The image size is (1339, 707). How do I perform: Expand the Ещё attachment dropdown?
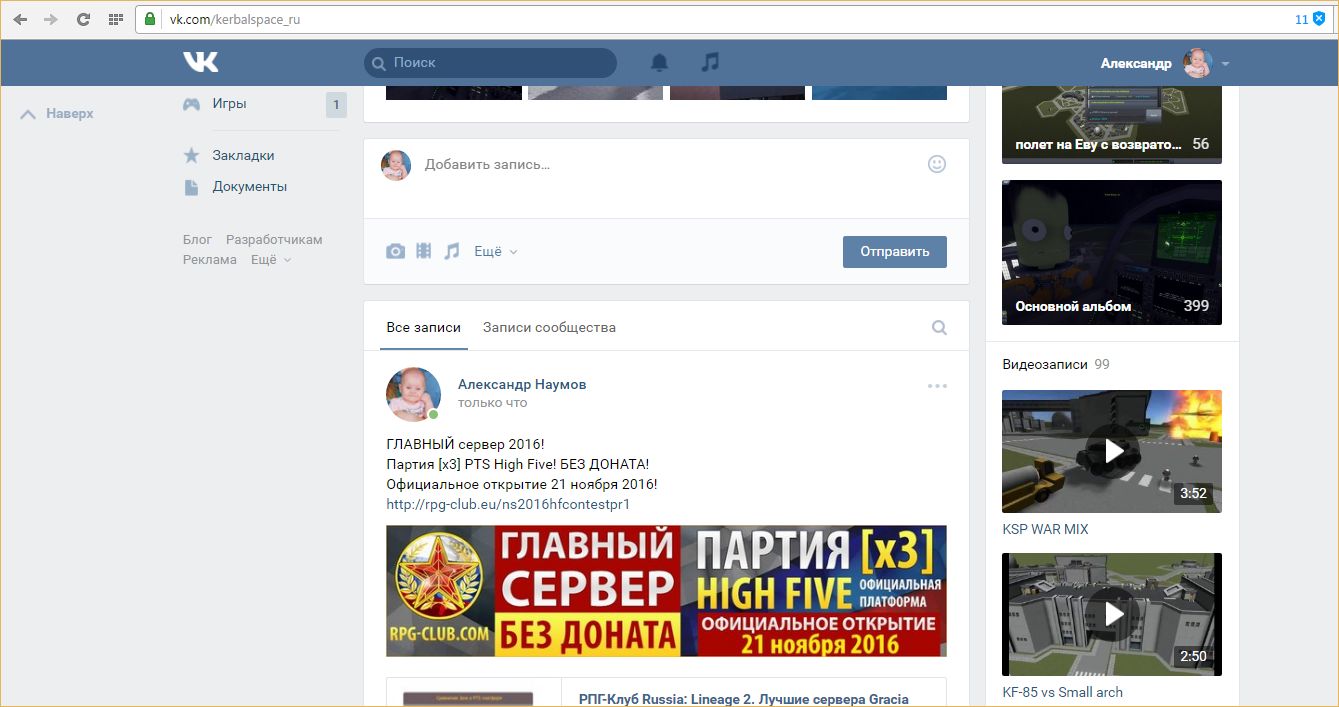point(496,252)
